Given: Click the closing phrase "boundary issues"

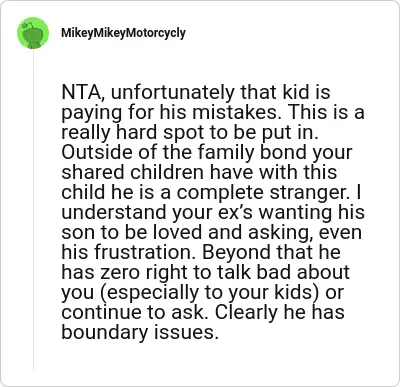Looking at the screenshot, I should tap(140, 332).
